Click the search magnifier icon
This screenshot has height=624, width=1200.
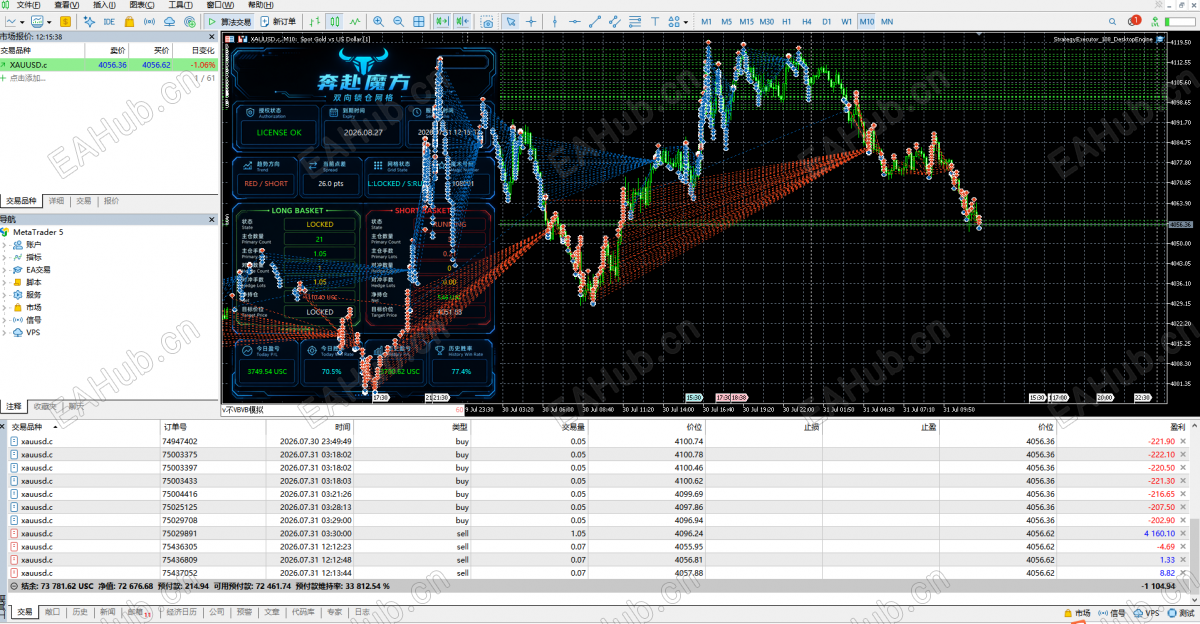click(1112, 21)
